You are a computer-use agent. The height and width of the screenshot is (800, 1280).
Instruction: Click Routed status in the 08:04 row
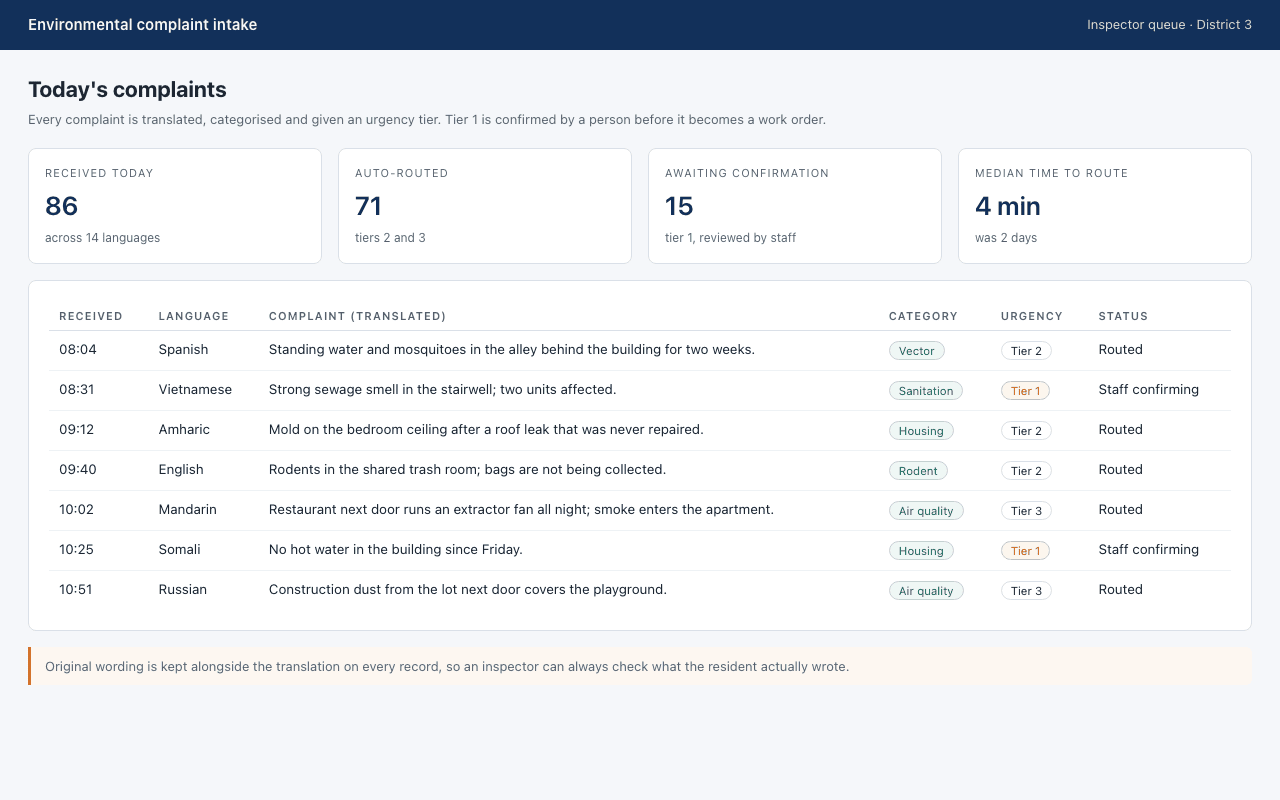coord(1120,350)
